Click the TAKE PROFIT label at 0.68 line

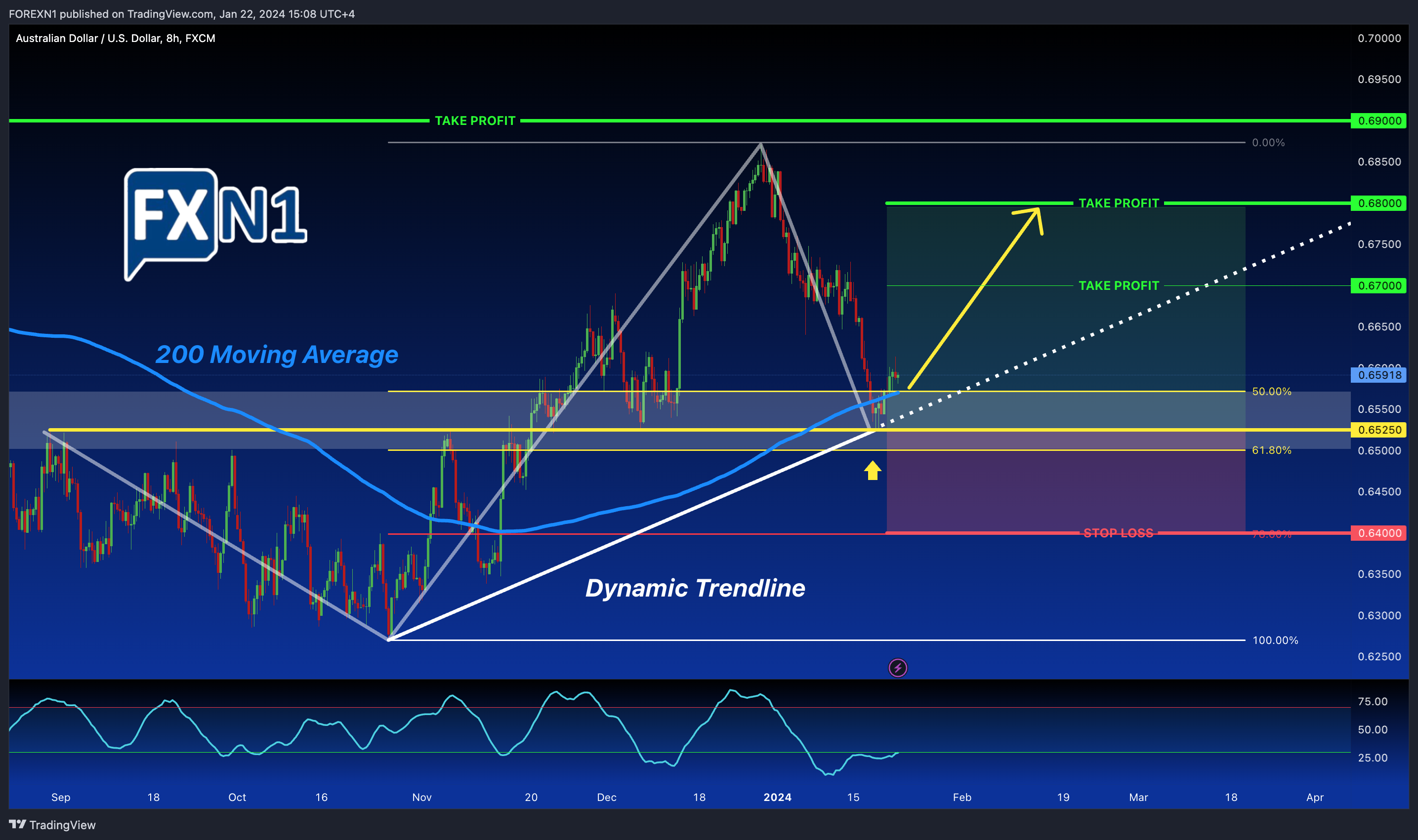click(x=1119, y=203)
